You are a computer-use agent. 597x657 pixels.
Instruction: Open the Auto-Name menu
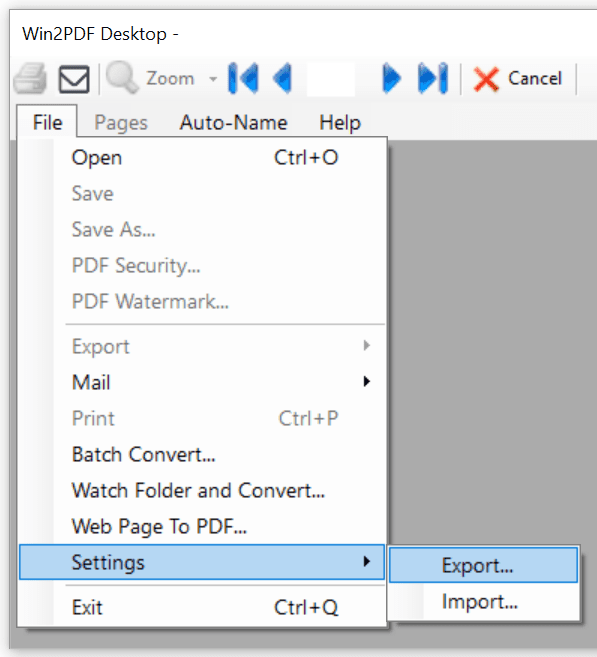(233, 123)
